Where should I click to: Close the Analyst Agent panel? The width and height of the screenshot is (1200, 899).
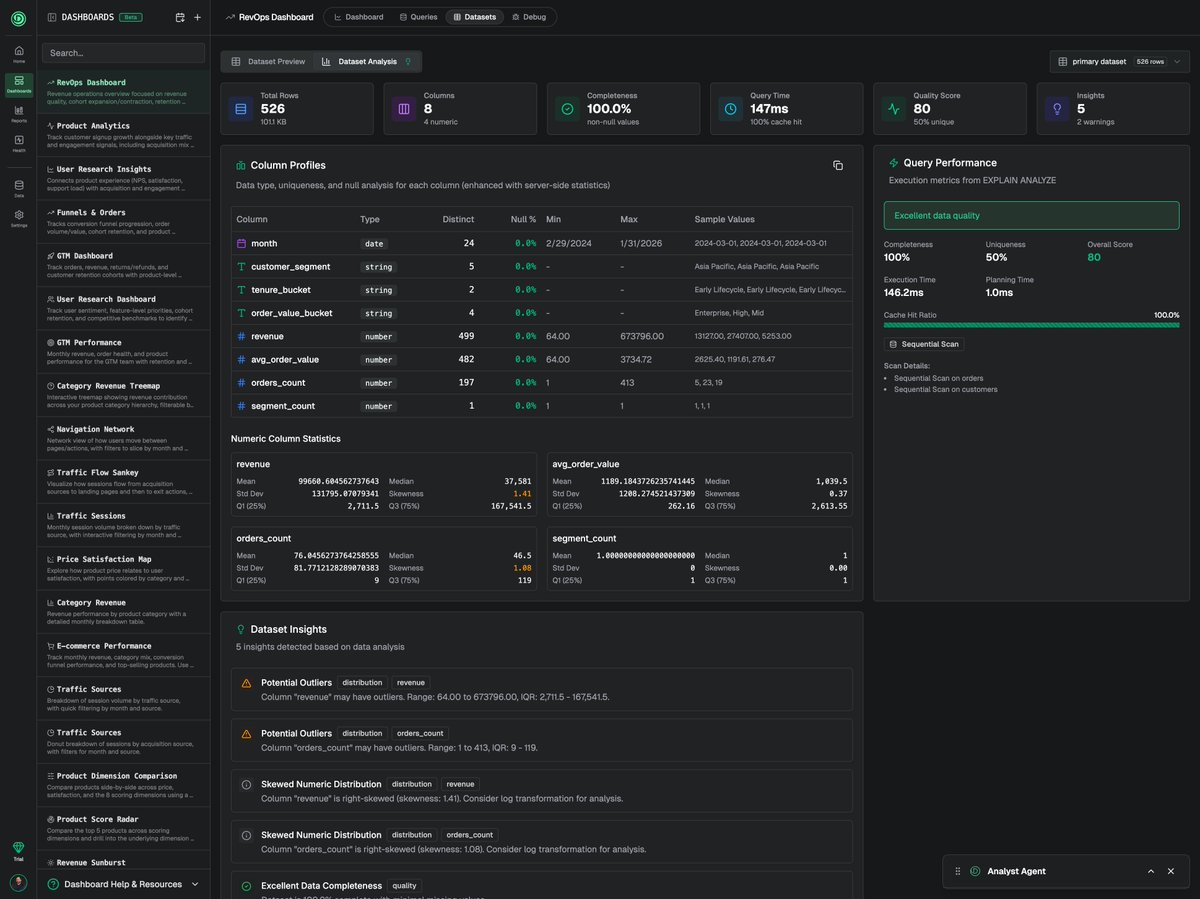click(1171, 871)
